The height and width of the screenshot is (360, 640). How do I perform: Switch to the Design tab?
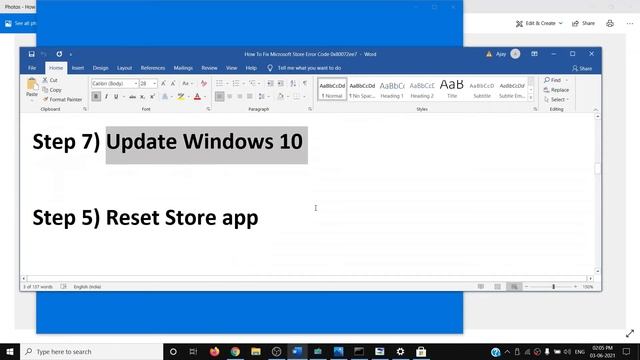pyautogui.click(x=100, y=68)
